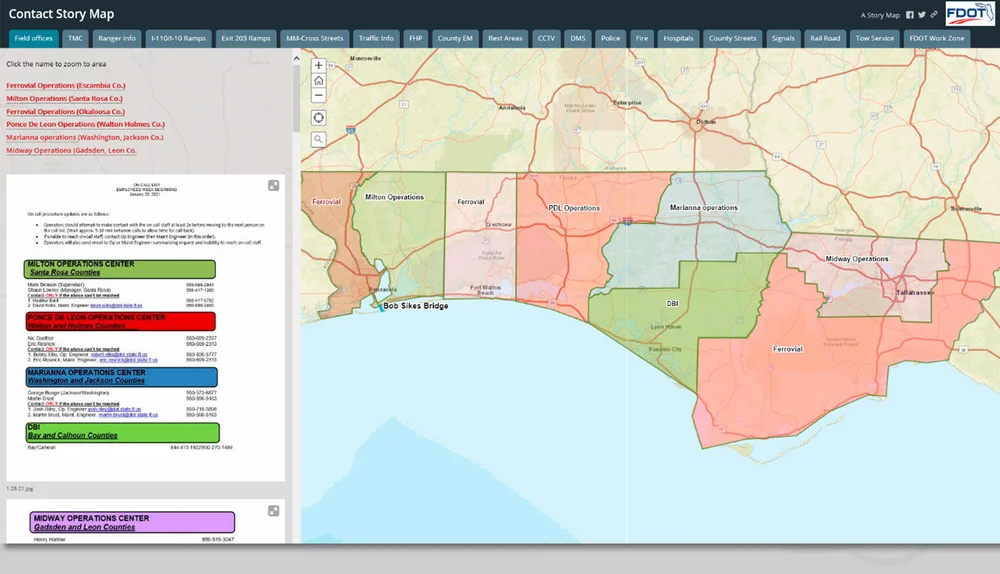Click the PDL Operations map region label
The image size is (1000, 574).
(574, 208)
